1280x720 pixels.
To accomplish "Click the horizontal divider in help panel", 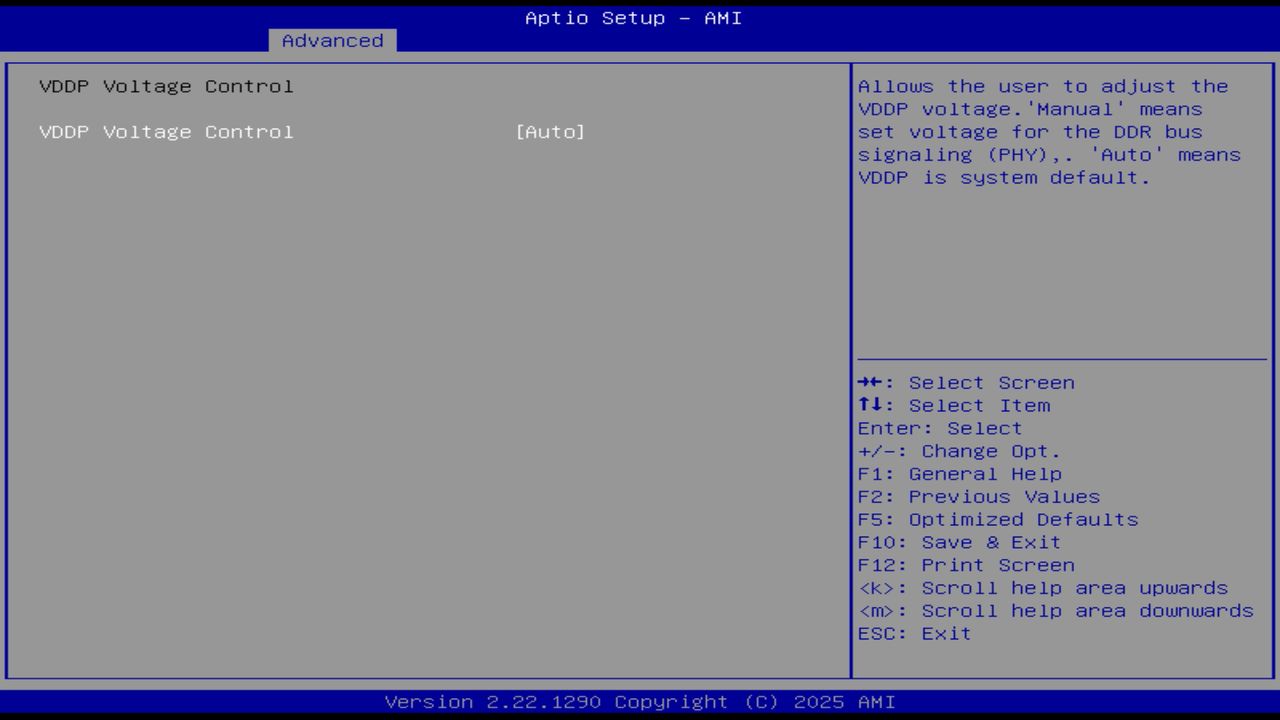I will (1062, 355).
